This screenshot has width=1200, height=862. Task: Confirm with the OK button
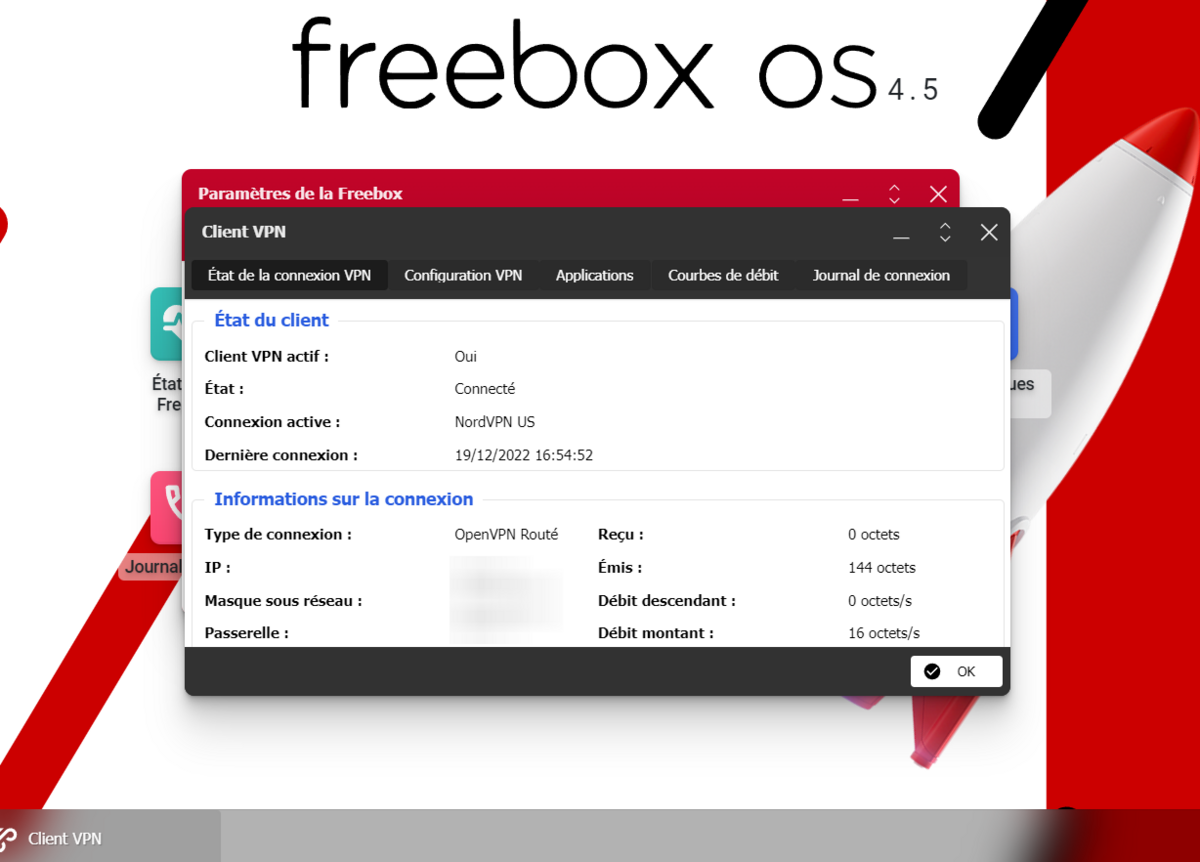click(x=956, y=671)
